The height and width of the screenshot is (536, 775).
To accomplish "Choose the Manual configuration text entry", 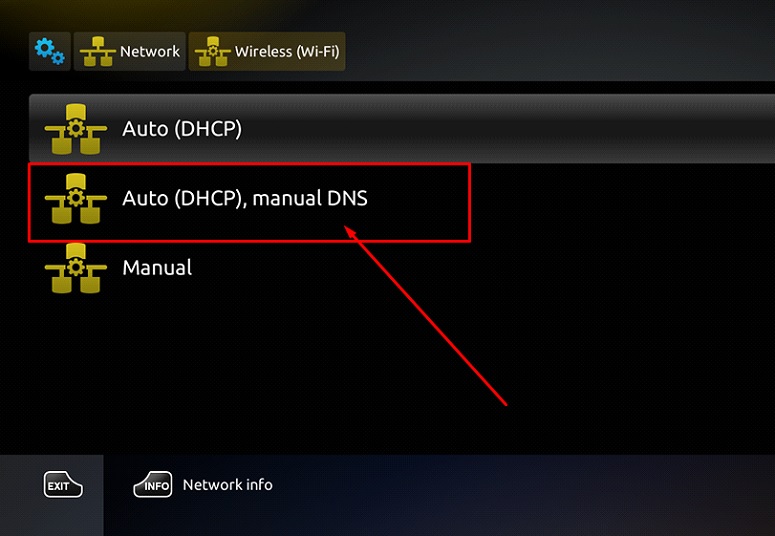I will (x=157, y=268).
